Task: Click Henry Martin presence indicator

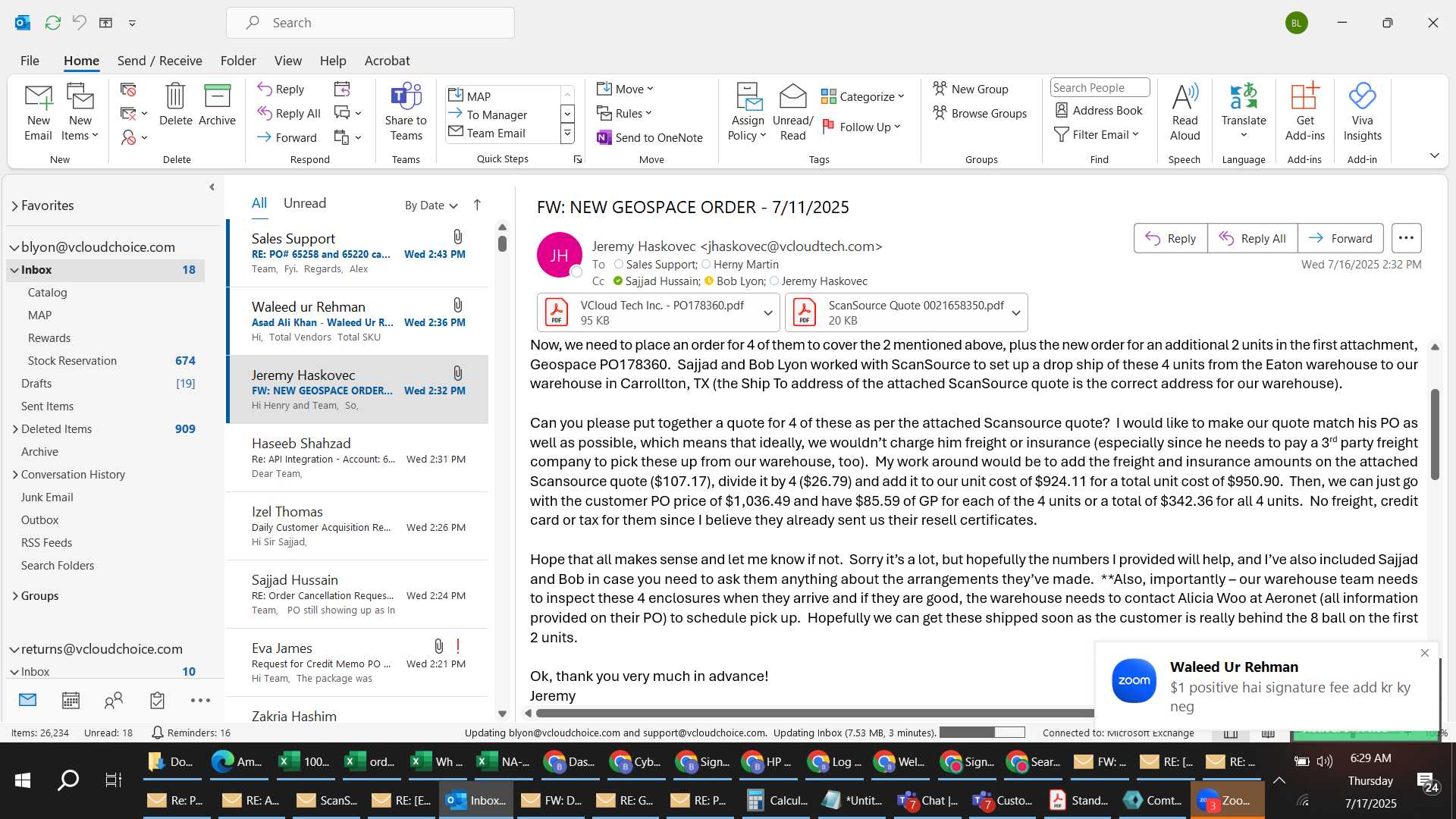Action: pos(706,265)
